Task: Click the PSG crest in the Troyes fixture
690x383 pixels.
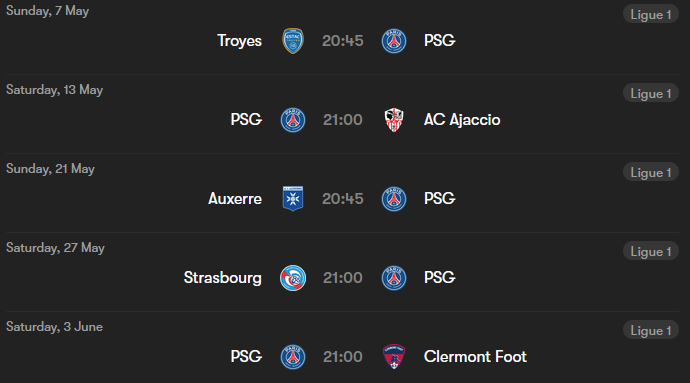Action: (394, 41)
